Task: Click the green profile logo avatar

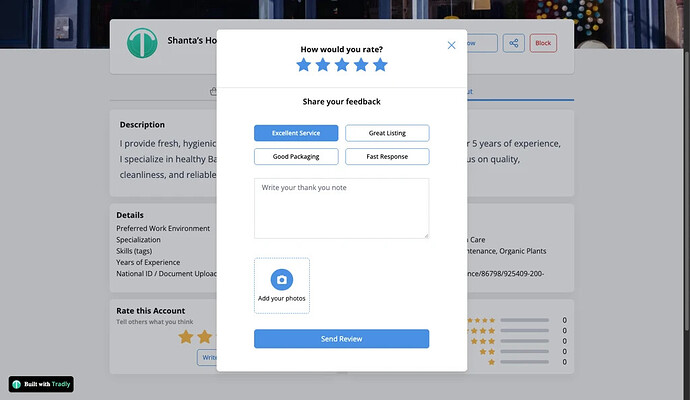Action: coord(143,43)
